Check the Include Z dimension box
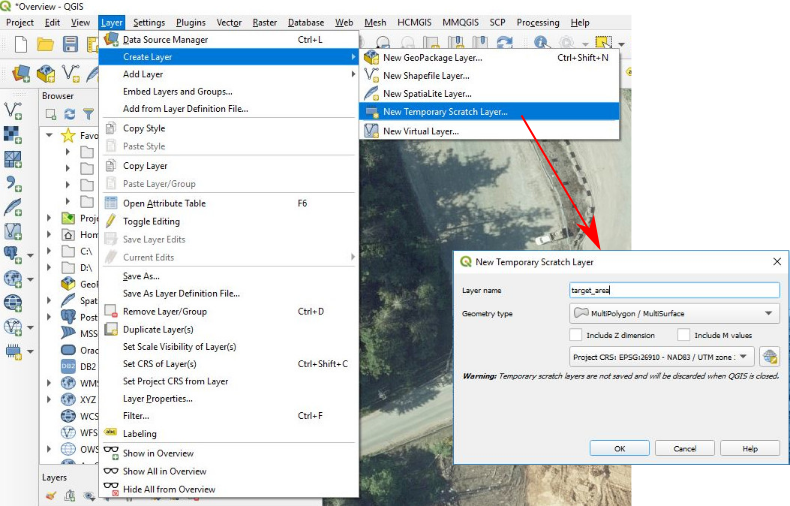 pos(575,335)
